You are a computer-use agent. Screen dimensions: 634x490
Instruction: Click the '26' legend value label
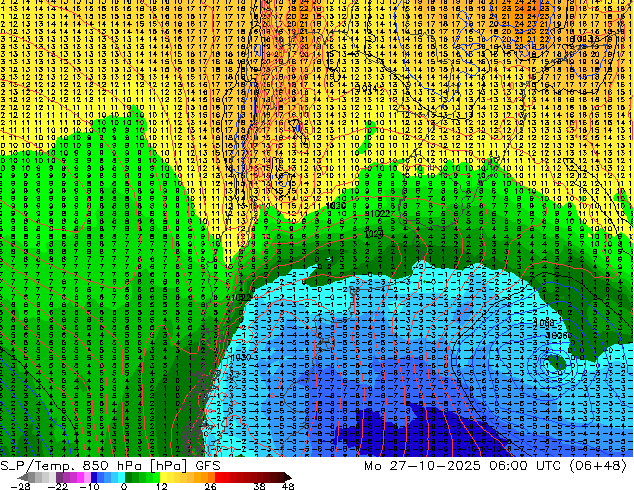210,486
